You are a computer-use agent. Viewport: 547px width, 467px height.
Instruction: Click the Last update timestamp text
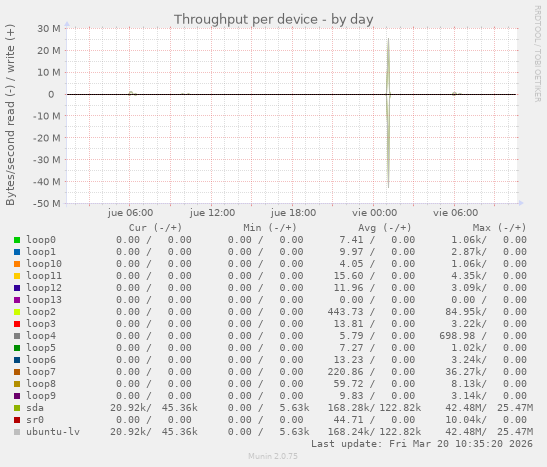pyautogui.click(x=422, y=444)
